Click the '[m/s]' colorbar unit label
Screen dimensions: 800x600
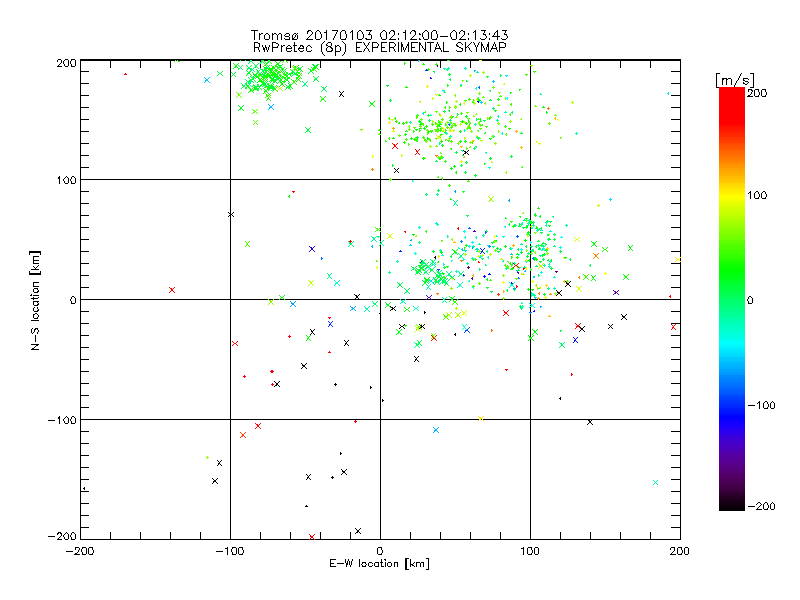pyautogui.click(x=735, y=80)
